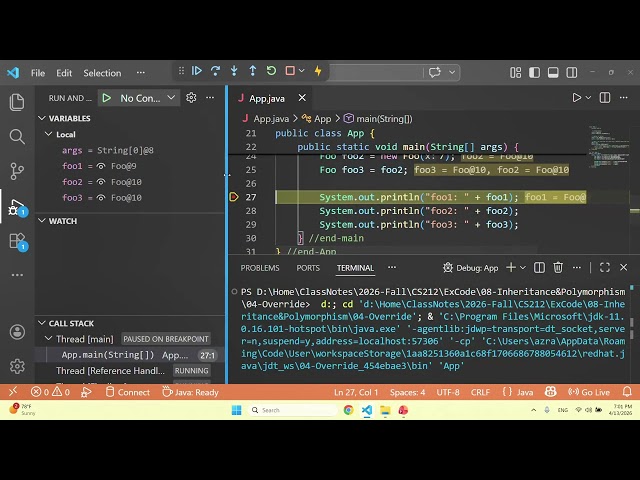The image size is (640, 480).
Task: Step over the current line
Action: 216,71
